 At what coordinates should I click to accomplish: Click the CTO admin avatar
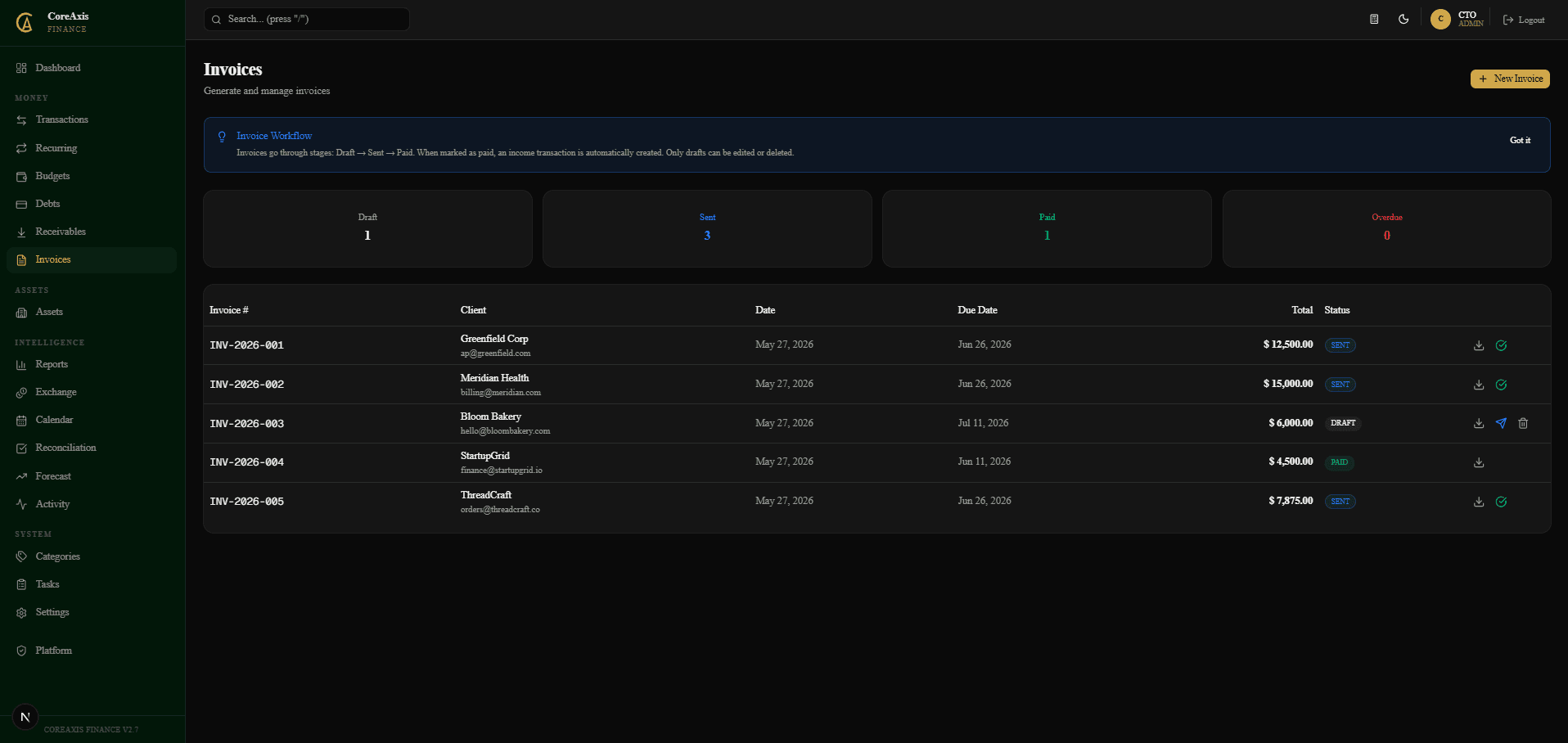(1440, 19)
